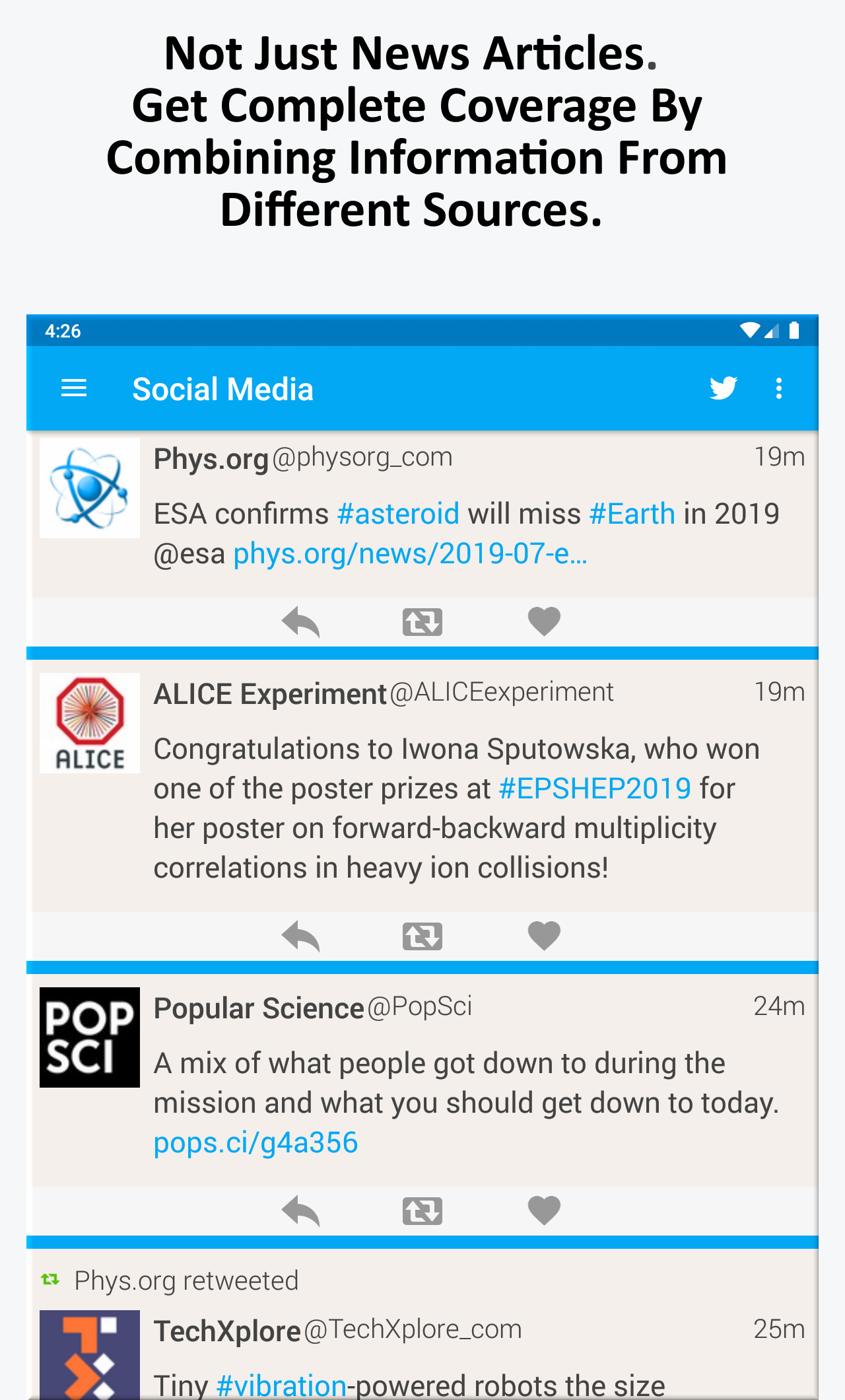
Task: Like the Phys.org asteroid tweet
Action: click(544, 621)
